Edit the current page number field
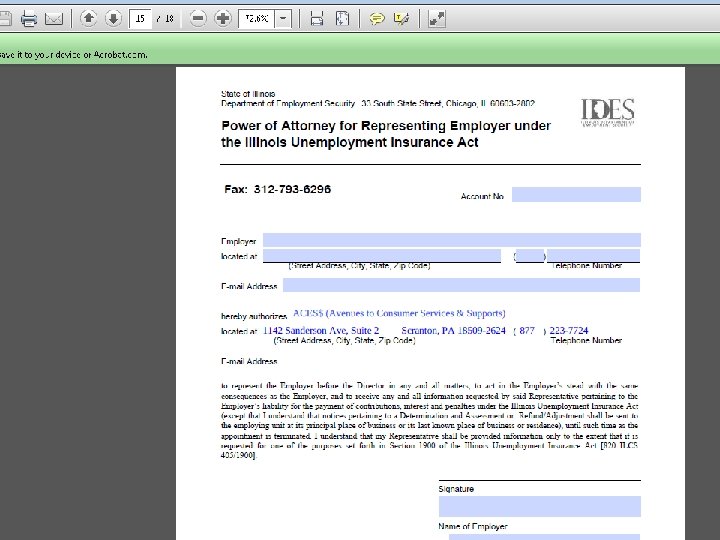The width and height of the screenshot is (720, 540). tap(140, 19)
